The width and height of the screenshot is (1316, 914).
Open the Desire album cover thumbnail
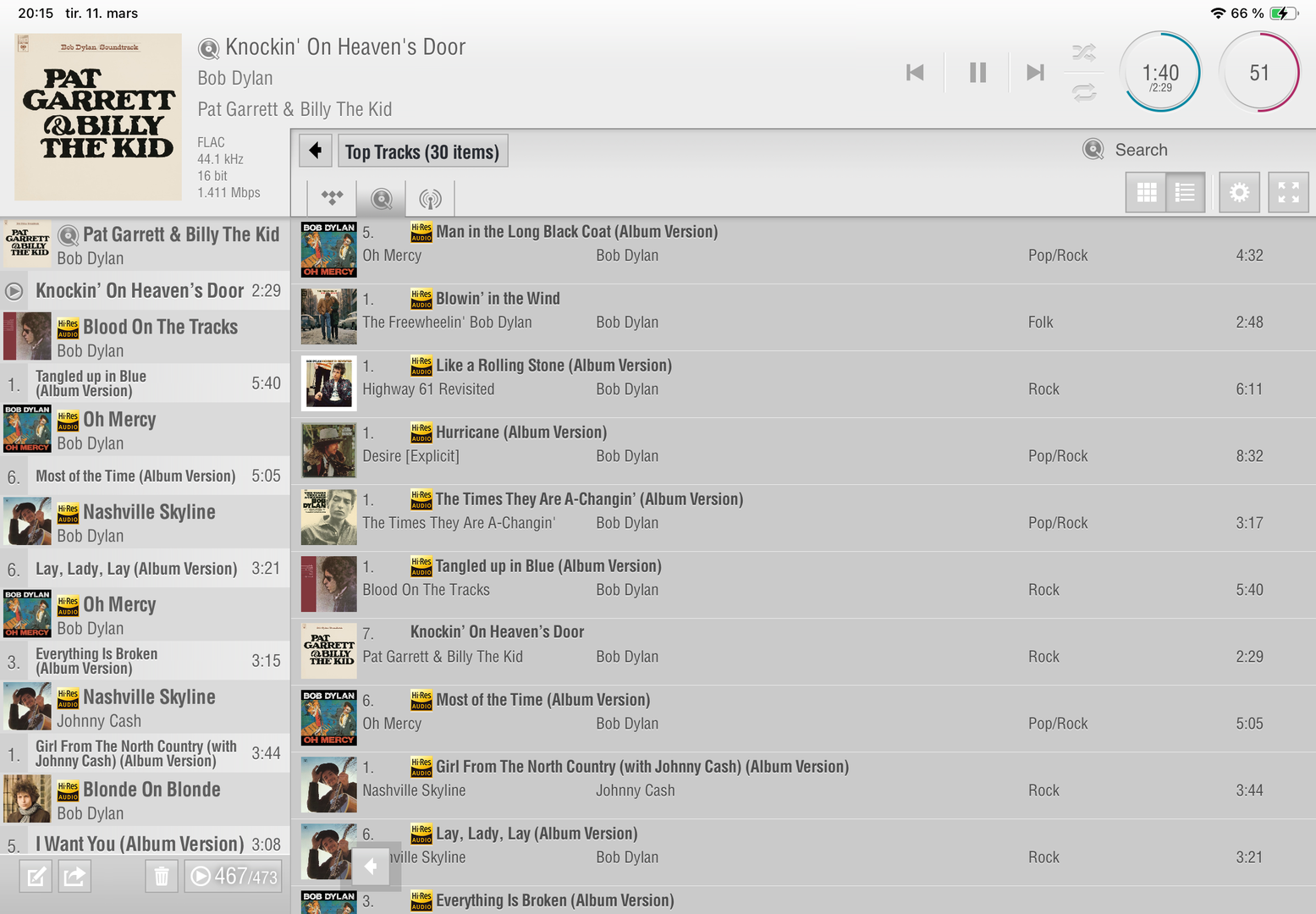[329, 450]
